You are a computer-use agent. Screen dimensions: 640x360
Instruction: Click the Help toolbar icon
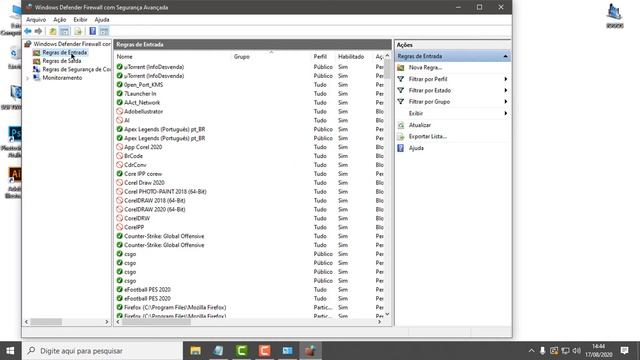click(x=93, y=31)
